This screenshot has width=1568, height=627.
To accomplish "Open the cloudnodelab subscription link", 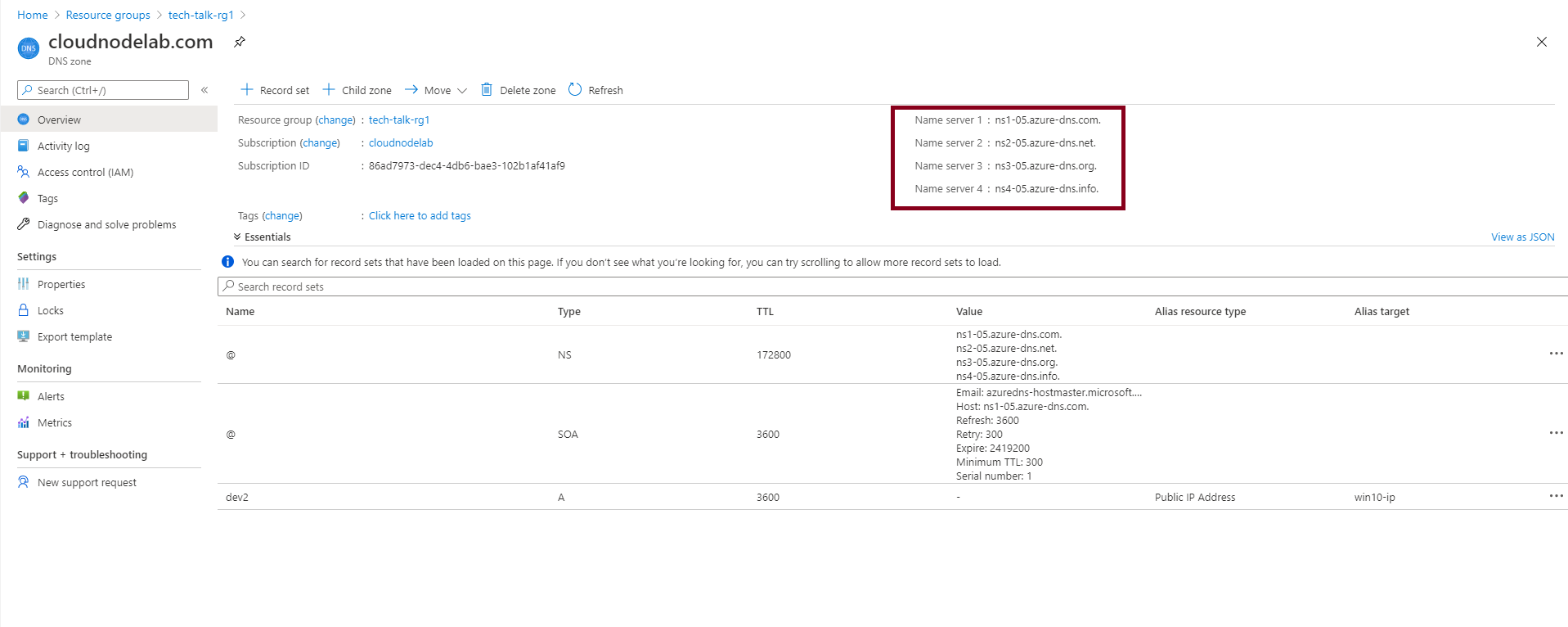I will tap(401, 142).
